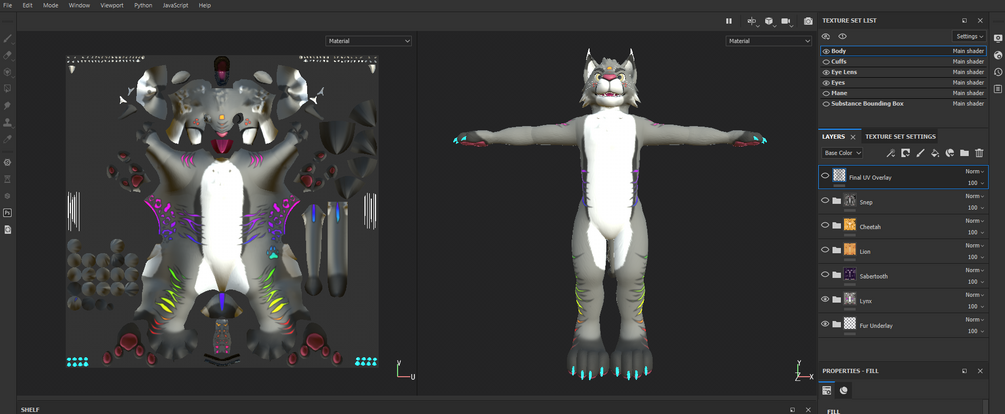Open the camera projection options
The height and width of the screenshot is (414, 1005).
tap(786, 21)
